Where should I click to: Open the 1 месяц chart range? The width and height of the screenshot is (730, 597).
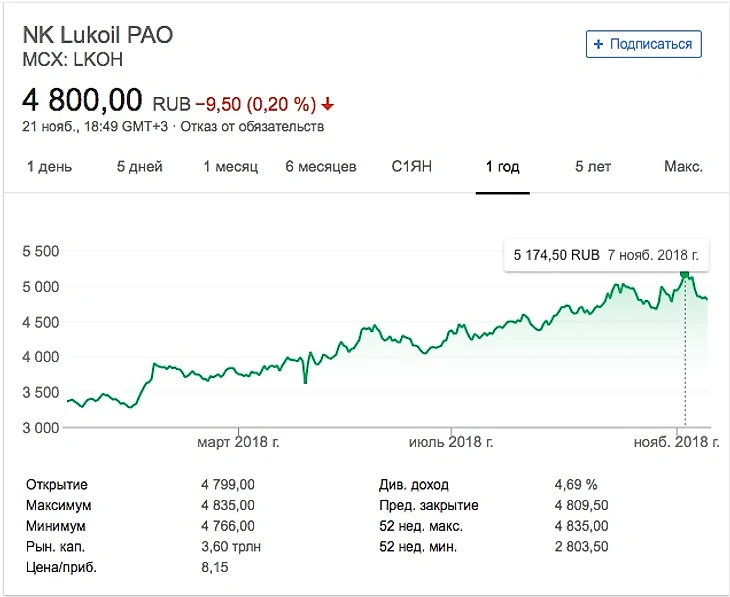[230, 167]
